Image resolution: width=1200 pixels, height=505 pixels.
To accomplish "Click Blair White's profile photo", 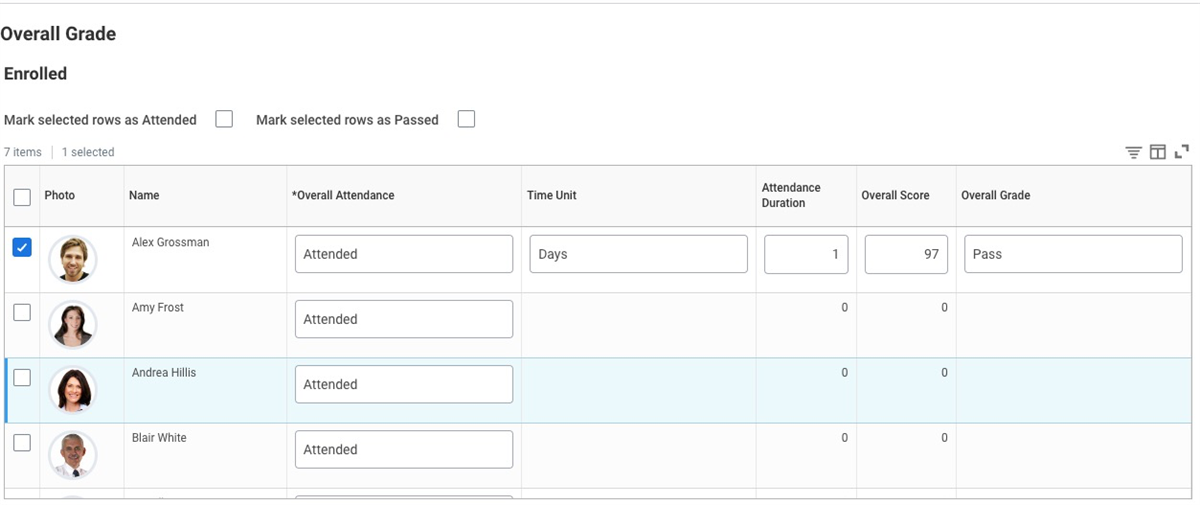I will point(73,455).
